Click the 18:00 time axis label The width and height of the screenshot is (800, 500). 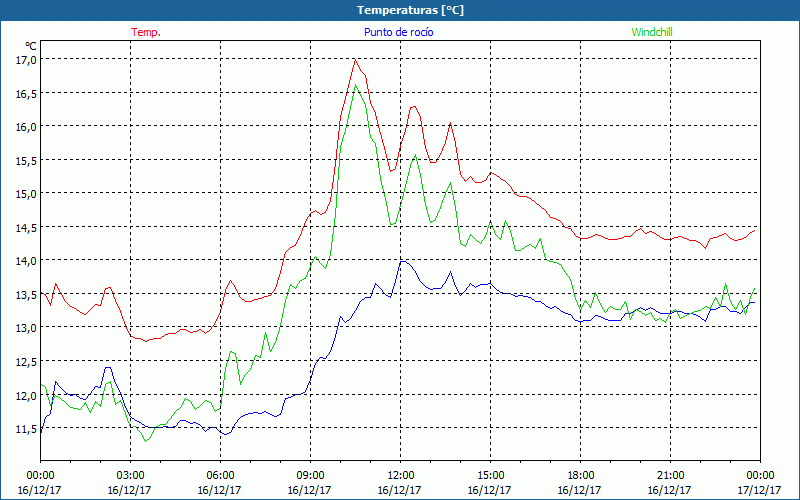[x=580, y=475]
